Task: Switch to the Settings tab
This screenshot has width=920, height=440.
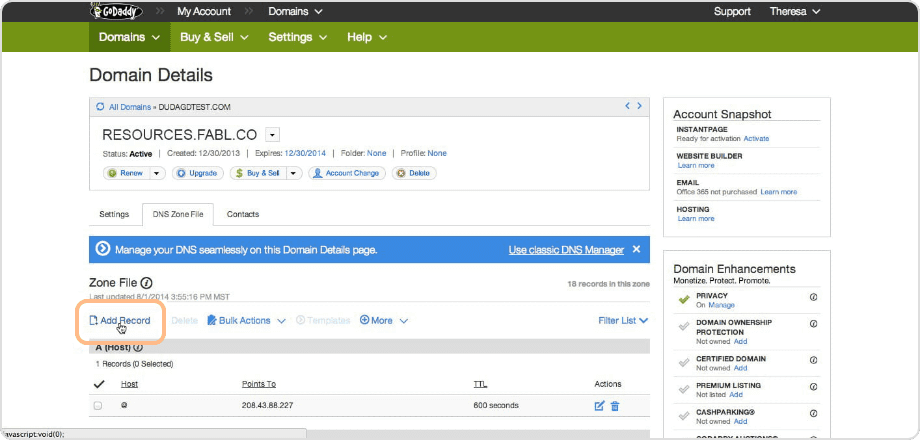Action: click(x=114, y=214)
